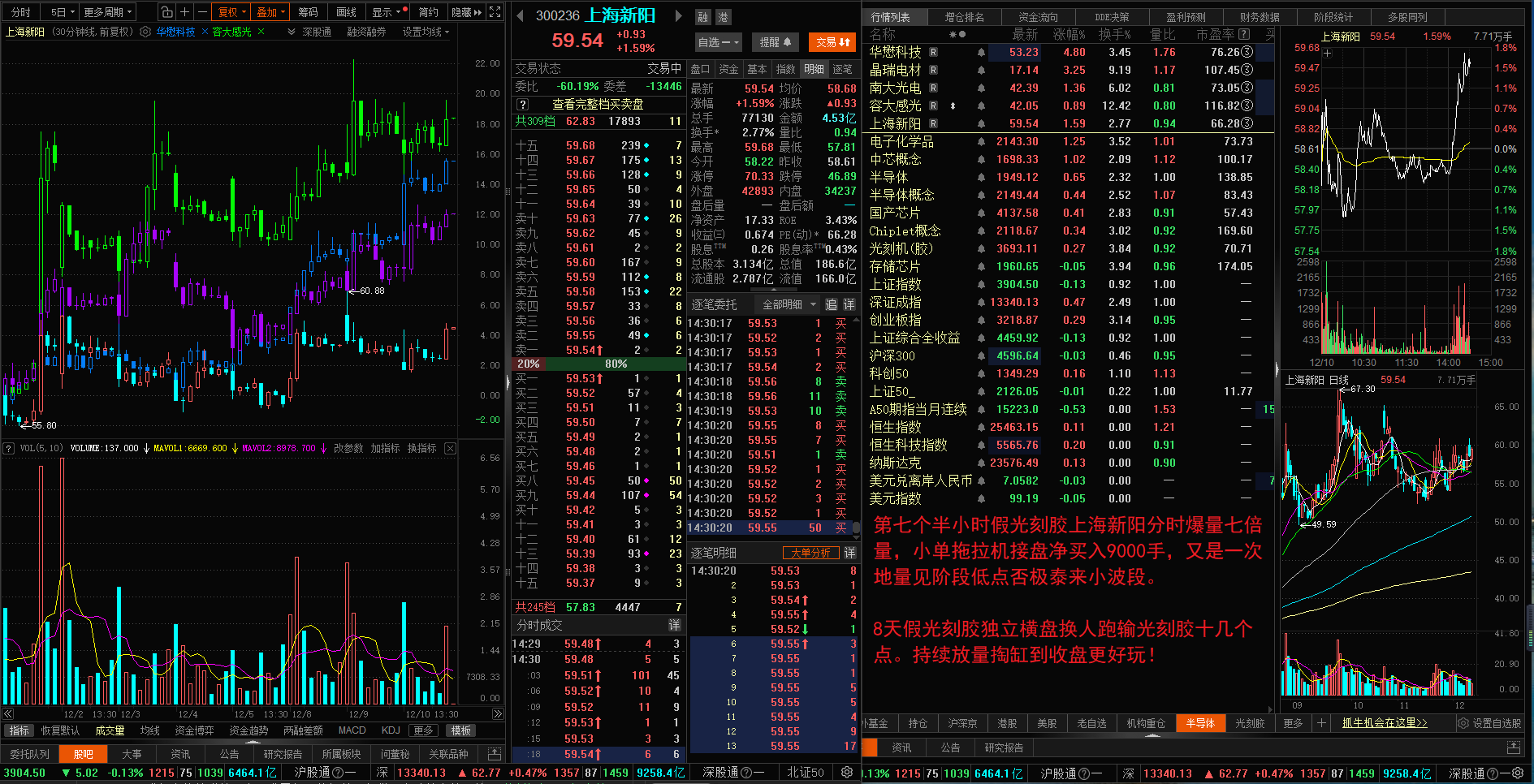Remove 华懋科技 overlay with its X
The image size is (1534, 784).
(x=205, y=32)
